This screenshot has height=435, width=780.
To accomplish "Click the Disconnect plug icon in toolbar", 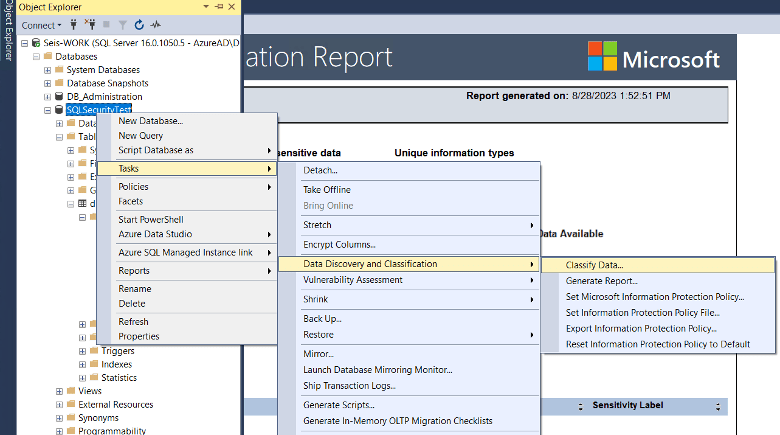I will (x=90, y=24).
